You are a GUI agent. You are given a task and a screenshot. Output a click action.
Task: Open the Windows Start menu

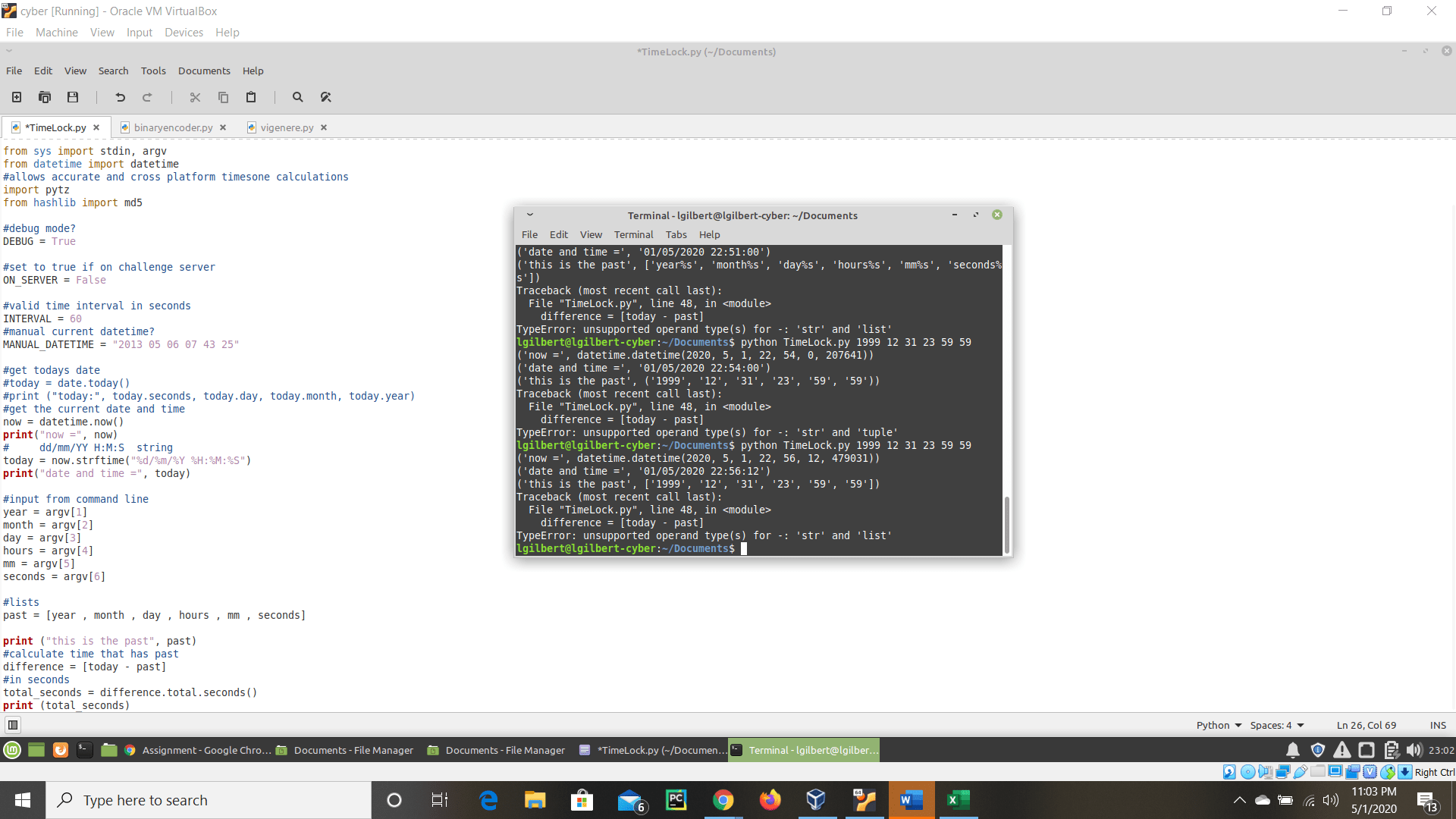(22, 799)
